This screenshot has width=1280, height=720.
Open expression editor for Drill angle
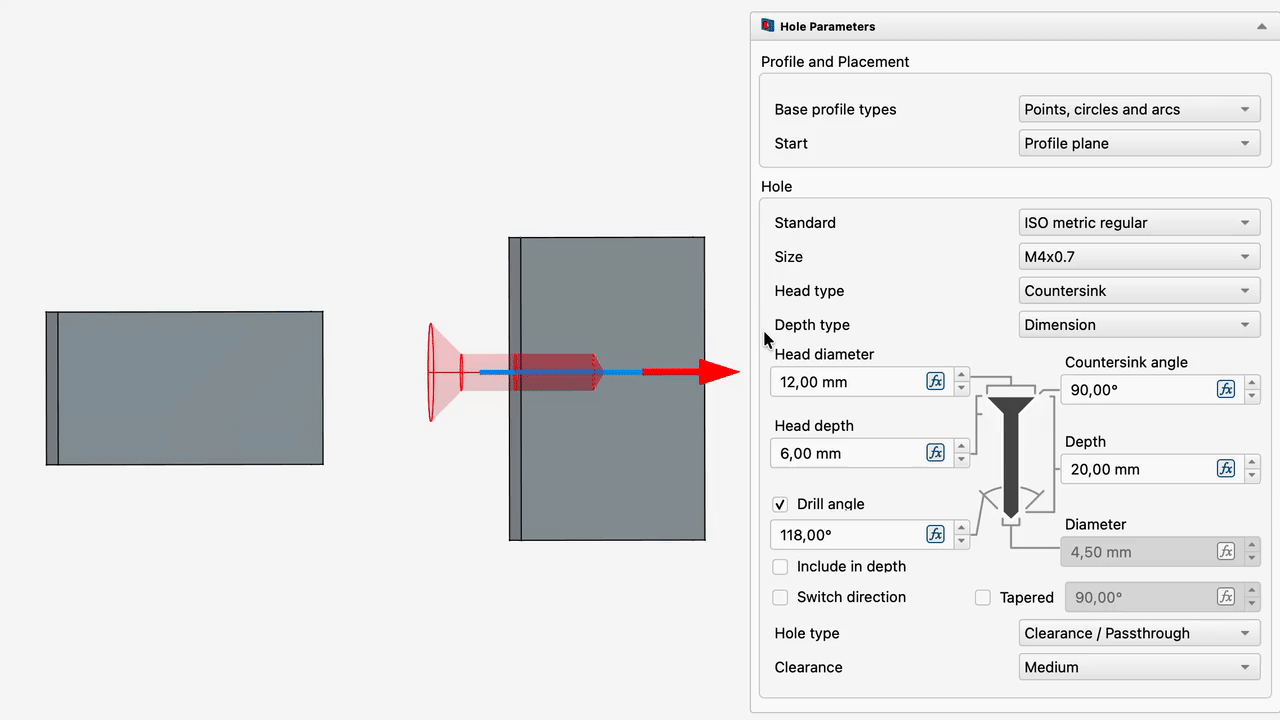point(935,534)
